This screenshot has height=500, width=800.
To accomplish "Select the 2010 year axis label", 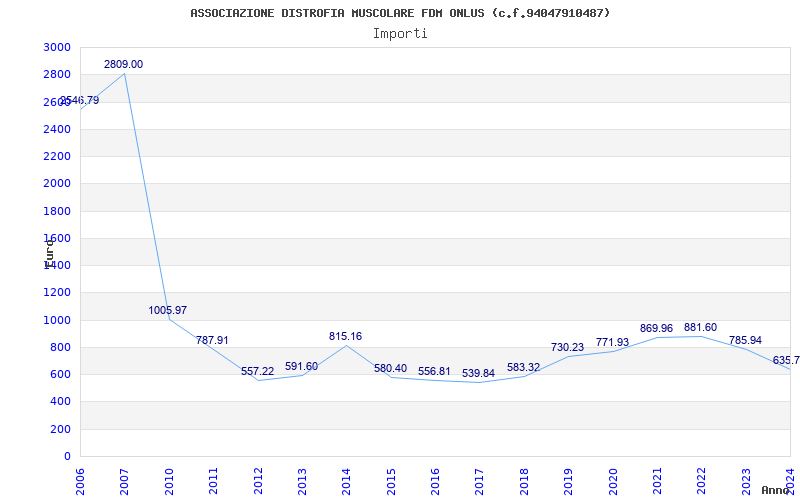I will click(169, 478).
